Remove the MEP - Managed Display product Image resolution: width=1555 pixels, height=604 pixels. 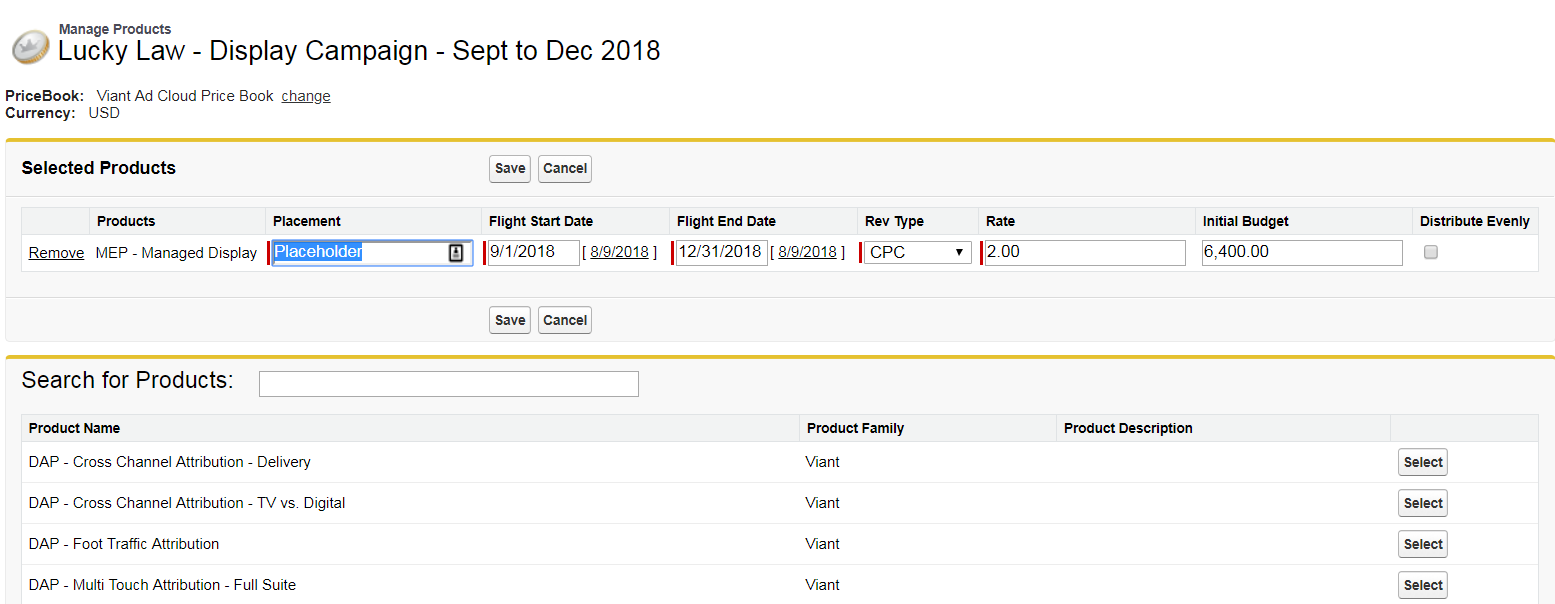pos(56,253)
